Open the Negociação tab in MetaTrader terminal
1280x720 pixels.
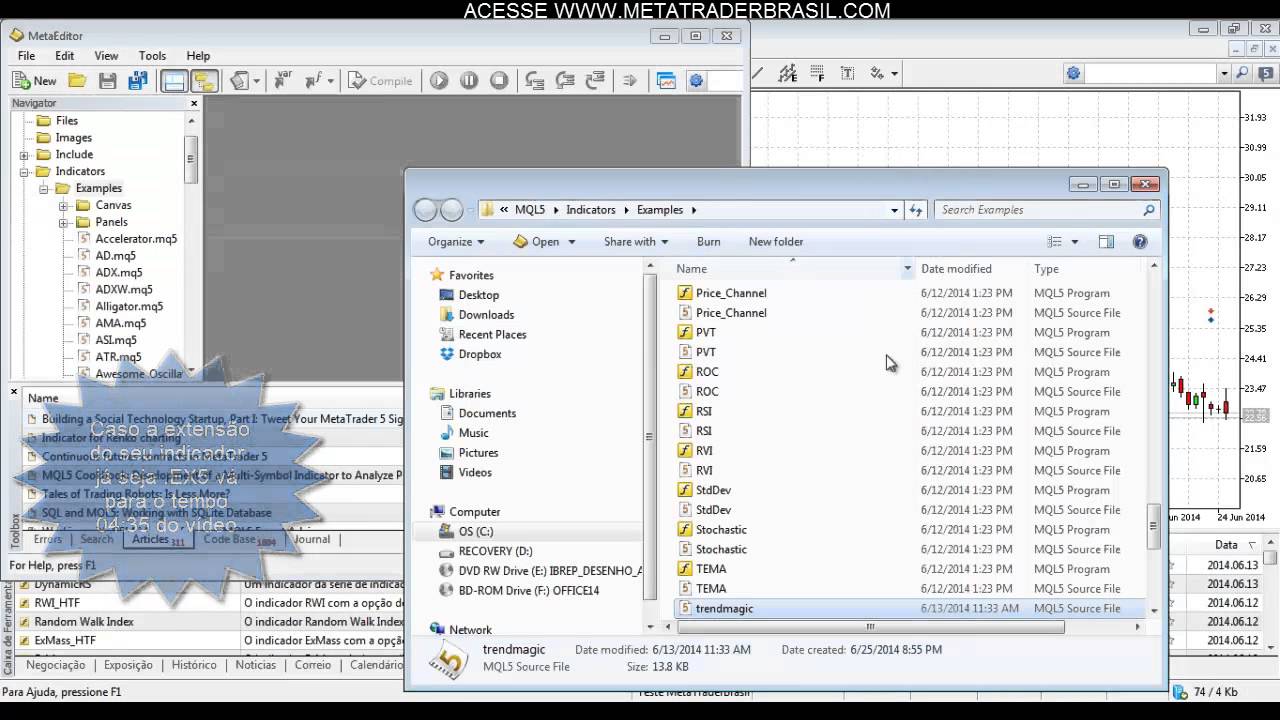coord(56,665)
